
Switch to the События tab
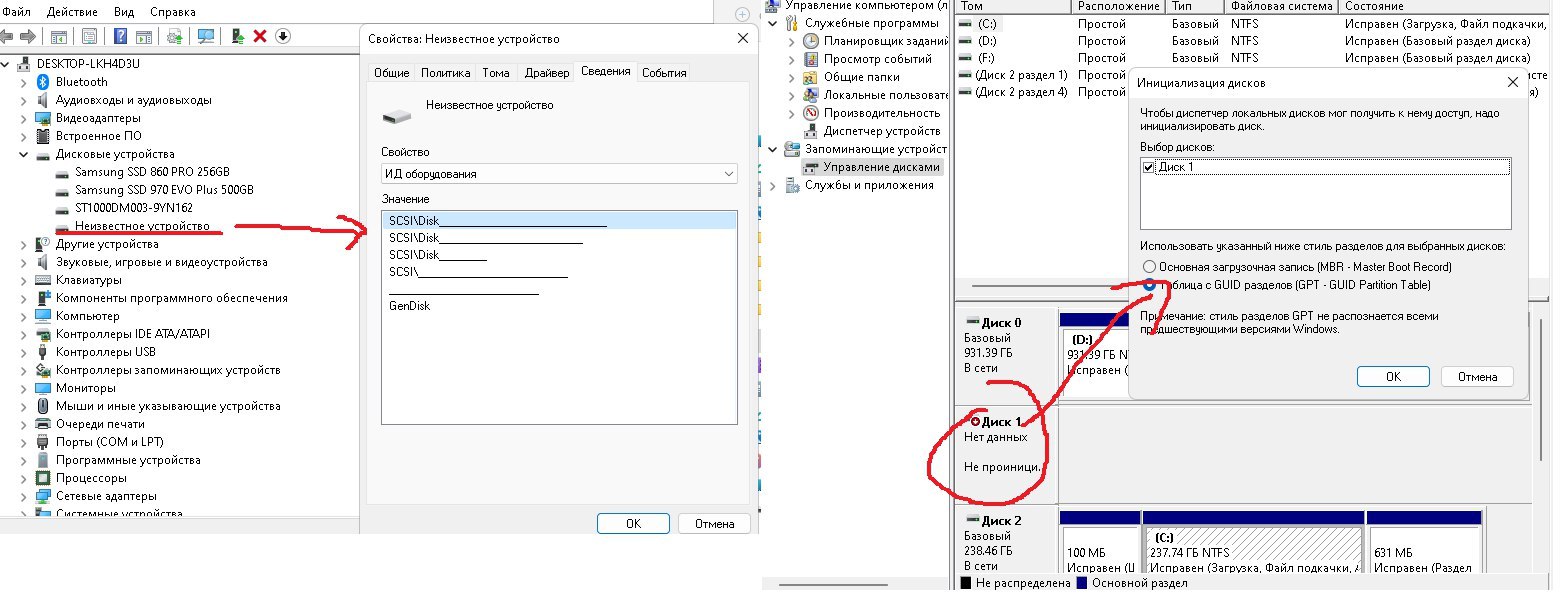coord(664,73)
